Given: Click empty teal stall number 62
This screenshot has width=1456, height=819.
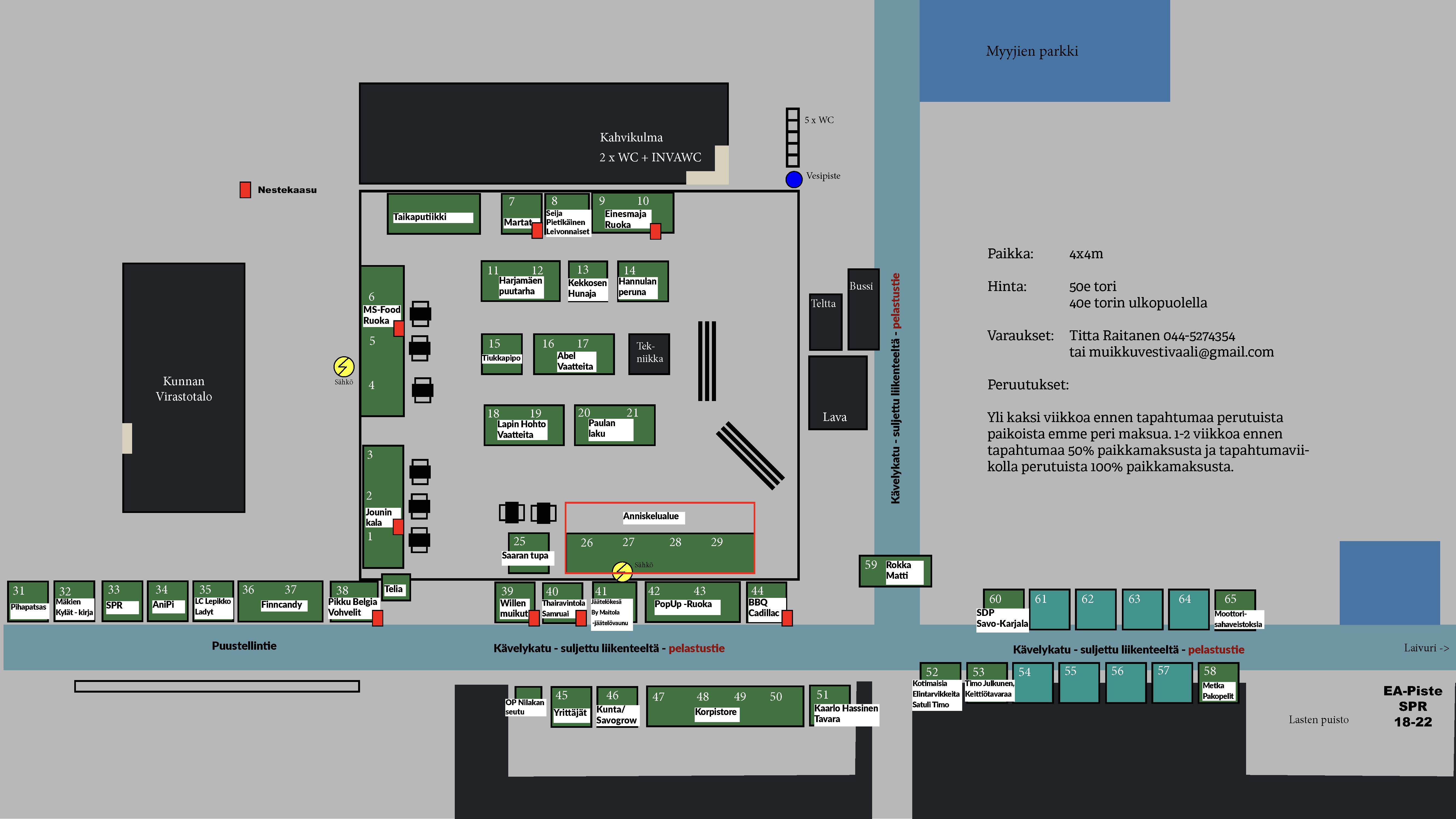Looking at the screenshot, I should coord(1095,609).
